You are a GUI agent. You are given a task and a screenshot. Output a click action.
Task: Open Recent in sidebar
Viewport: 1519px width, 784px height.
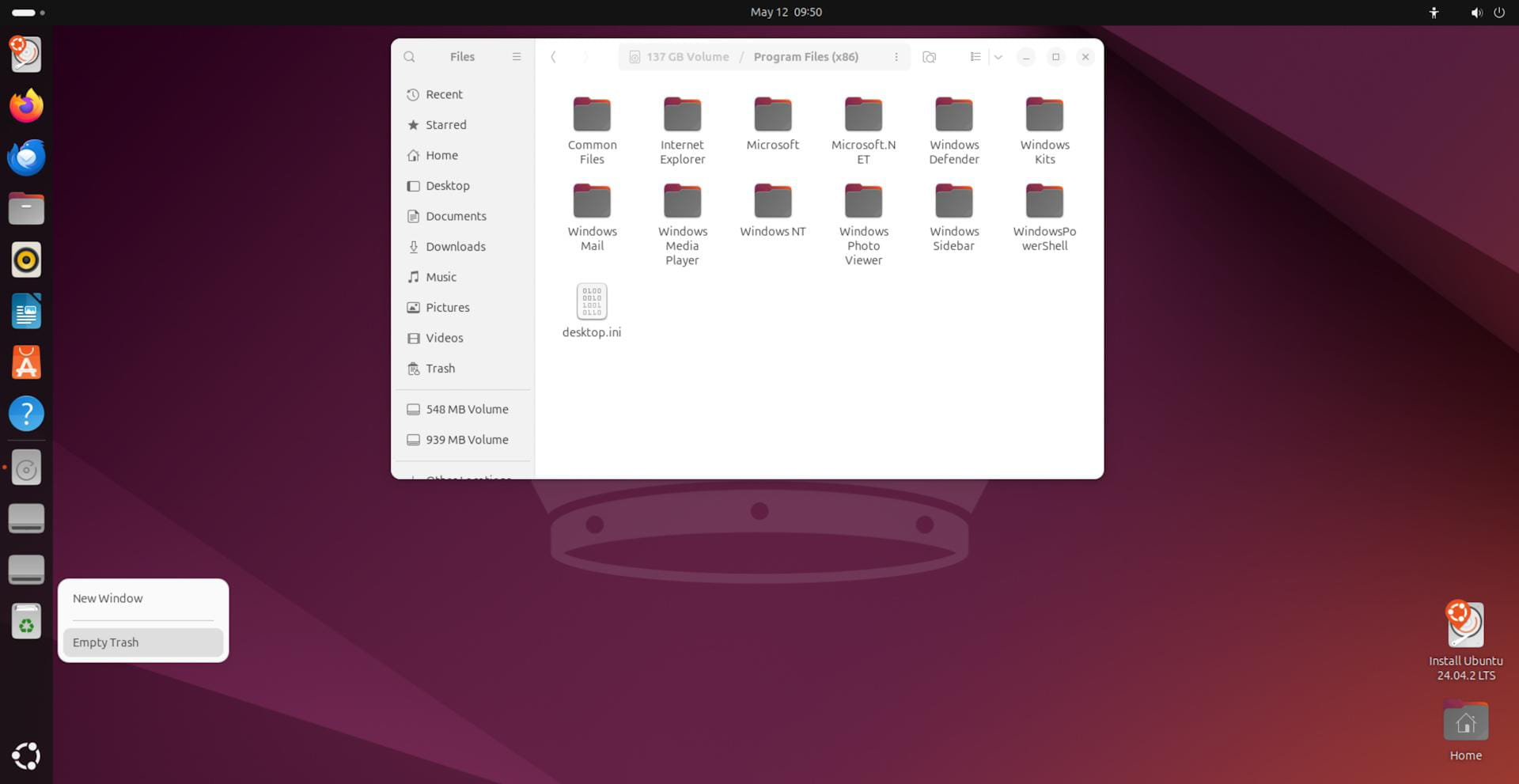(x=463, y=94)
